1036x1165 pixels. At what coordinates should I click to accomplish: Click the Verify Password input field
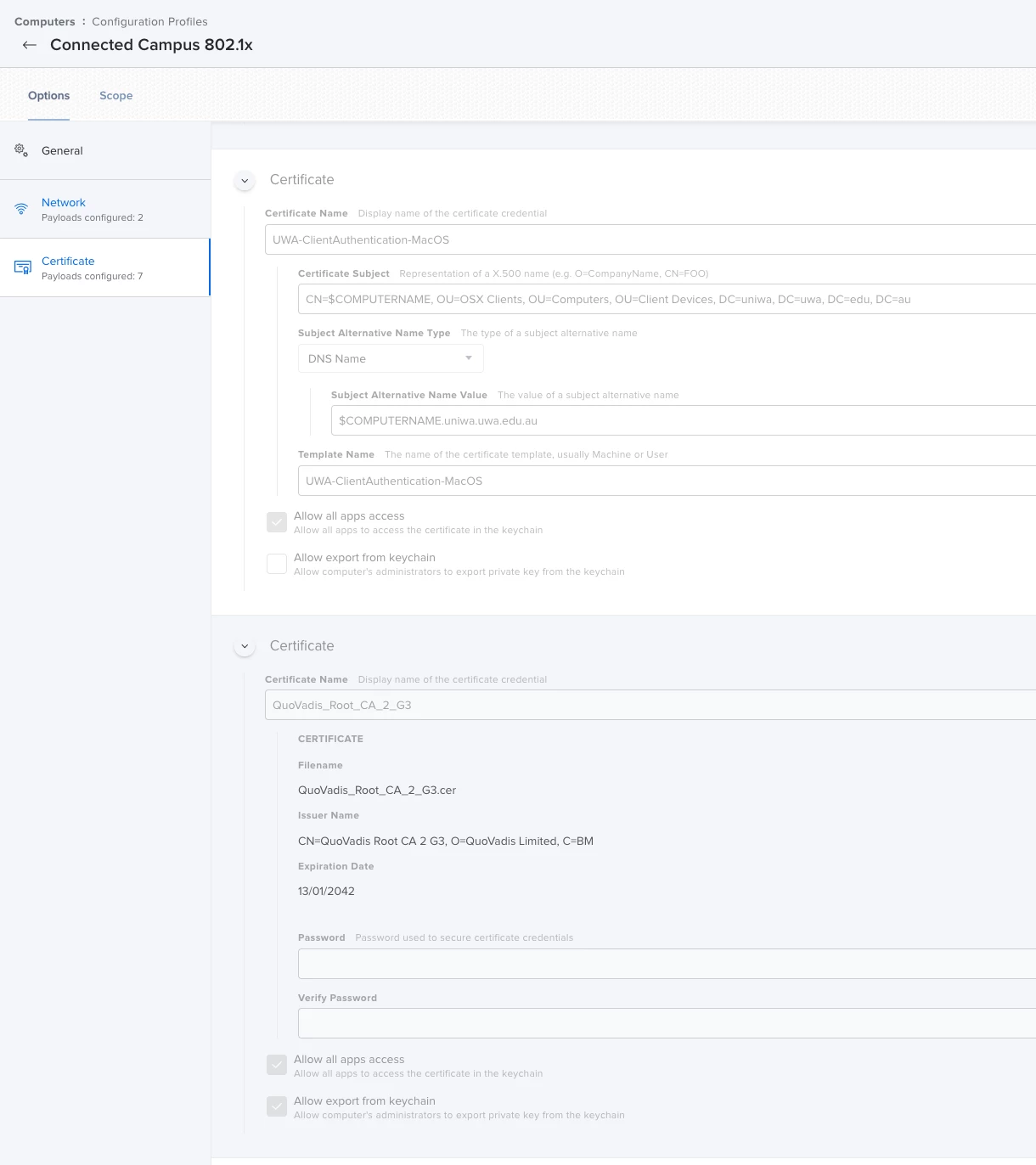tap(667, 1024)
